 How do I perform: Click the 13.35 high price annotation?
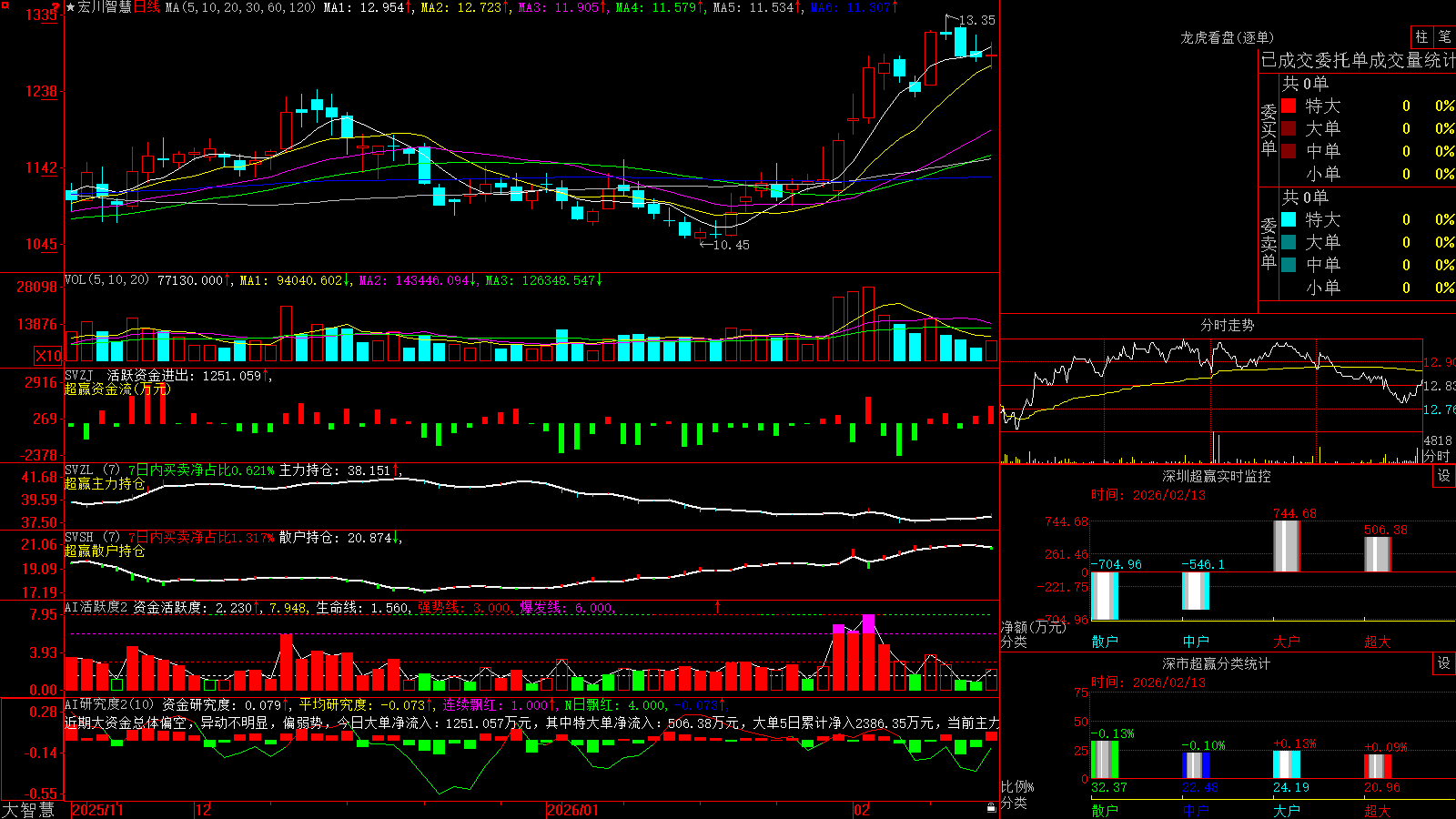point(977,20)
